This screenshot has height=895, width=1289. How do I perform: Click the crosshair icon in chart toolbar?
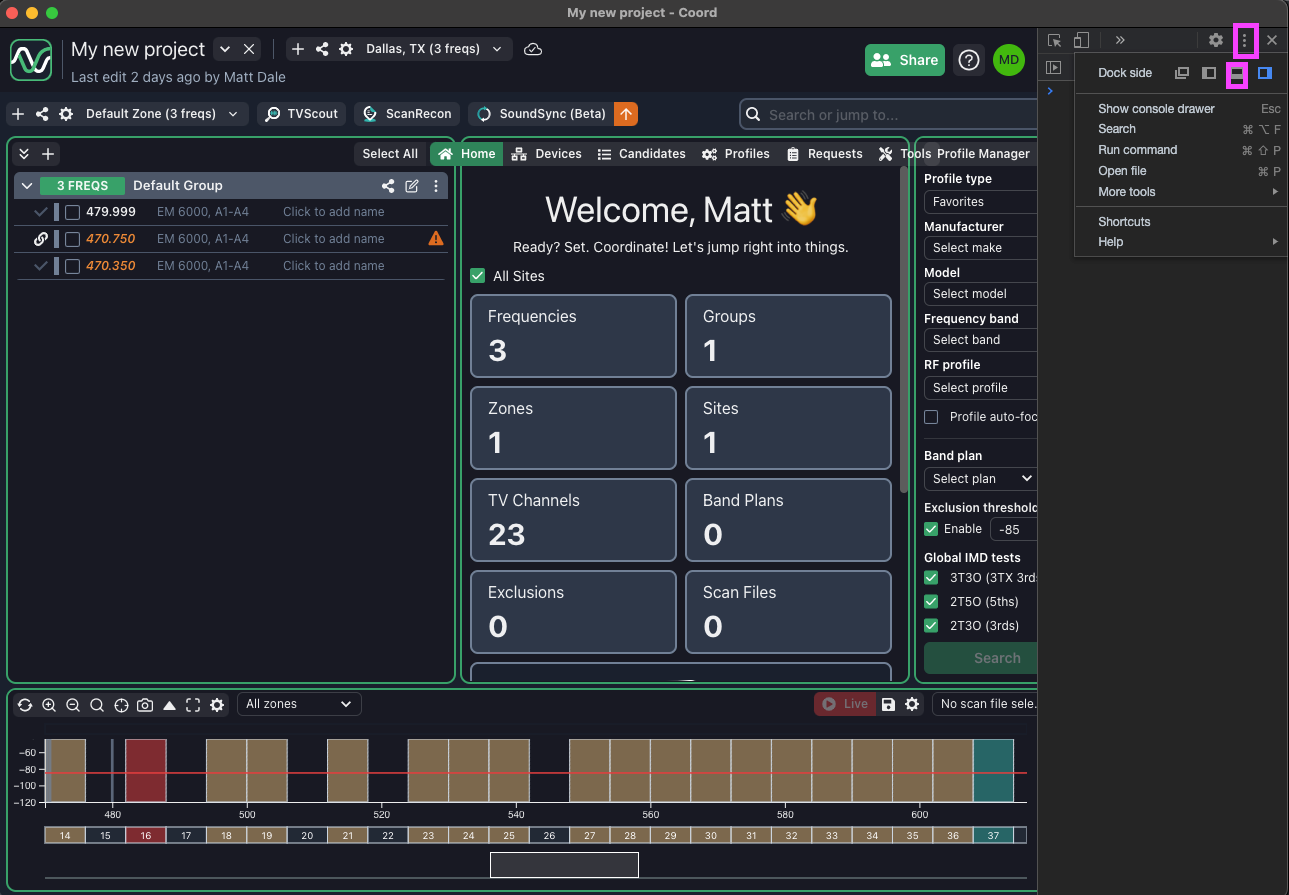point(121,705)
